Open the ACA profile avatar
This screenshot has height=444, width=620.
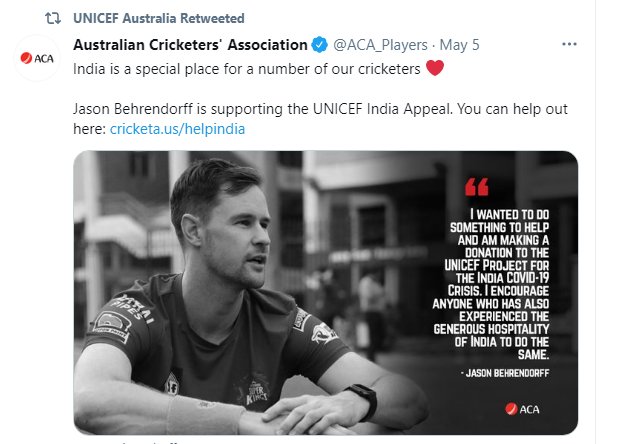[37, 59]
